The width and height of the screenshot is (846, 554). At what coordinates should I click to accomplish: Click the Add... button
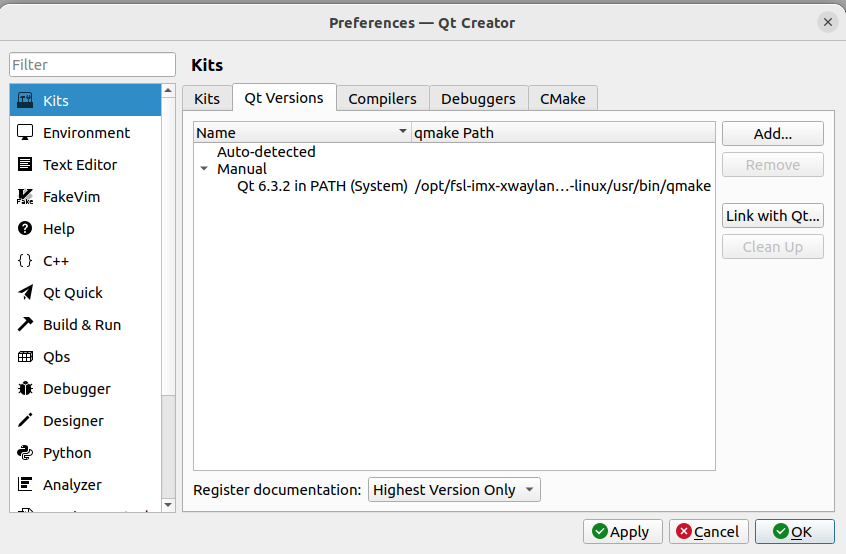773,134
